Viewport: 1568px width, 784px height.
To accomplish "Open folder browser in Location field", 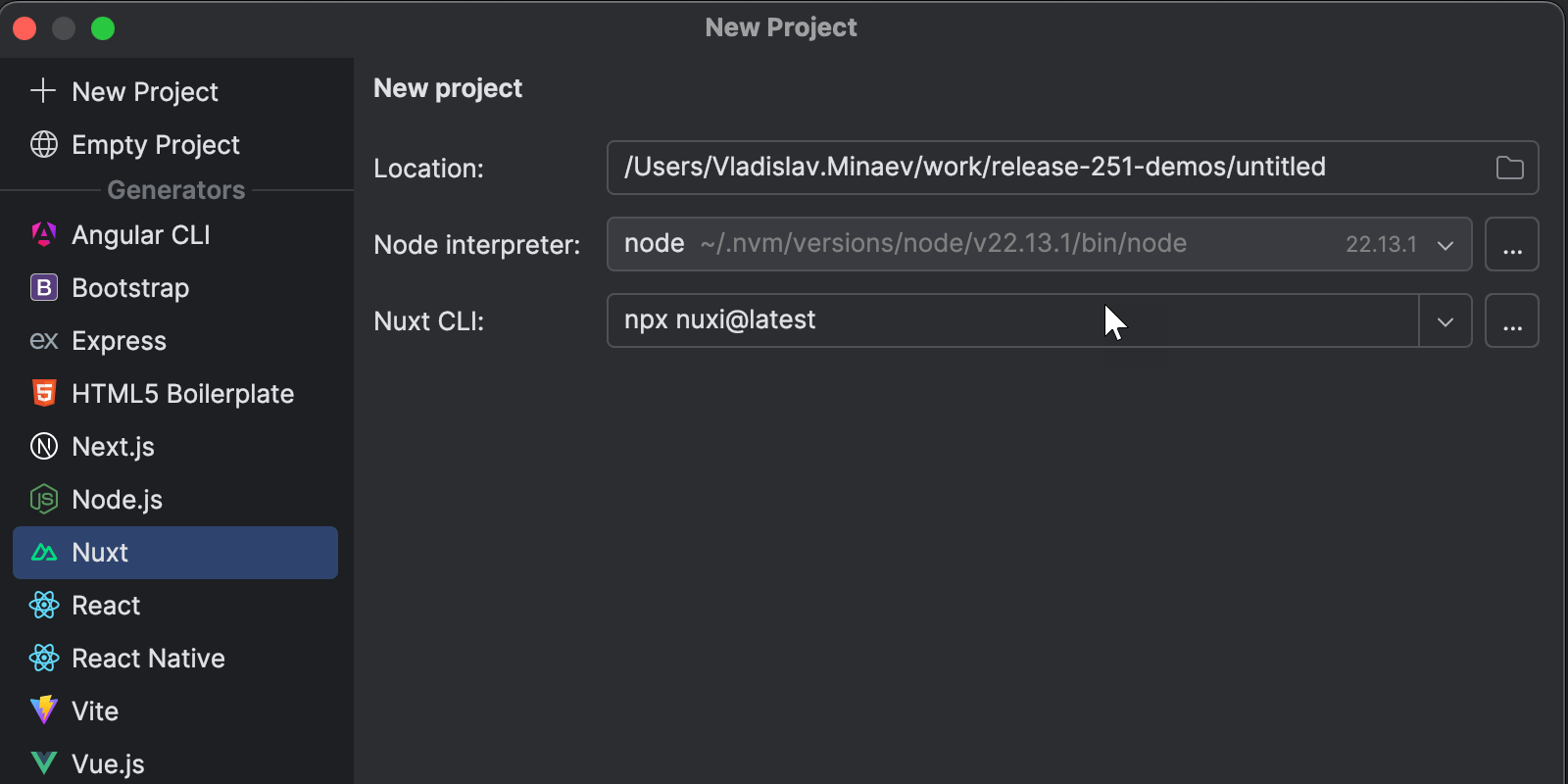I will click(x=1509, y=169).
